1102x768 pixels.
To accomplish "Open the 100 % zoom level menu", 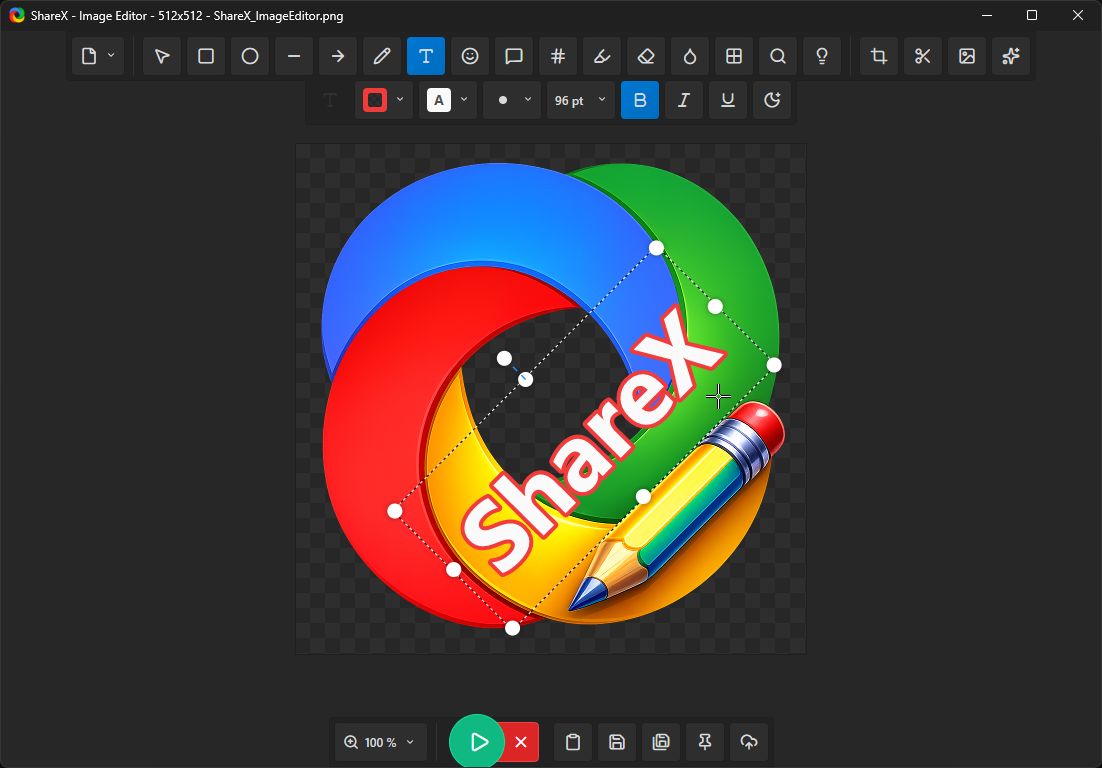I will point(380,742).
